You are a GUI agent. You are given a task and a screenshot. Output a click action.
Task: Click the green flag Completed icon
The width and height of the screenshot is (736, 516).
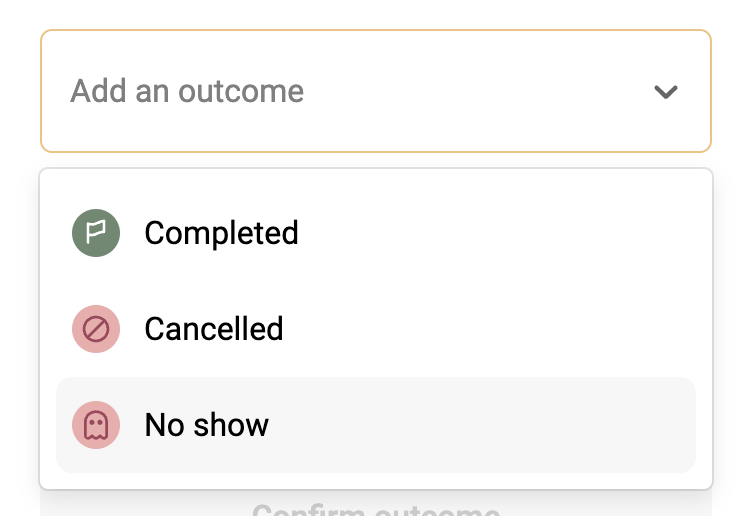[96, 233]
